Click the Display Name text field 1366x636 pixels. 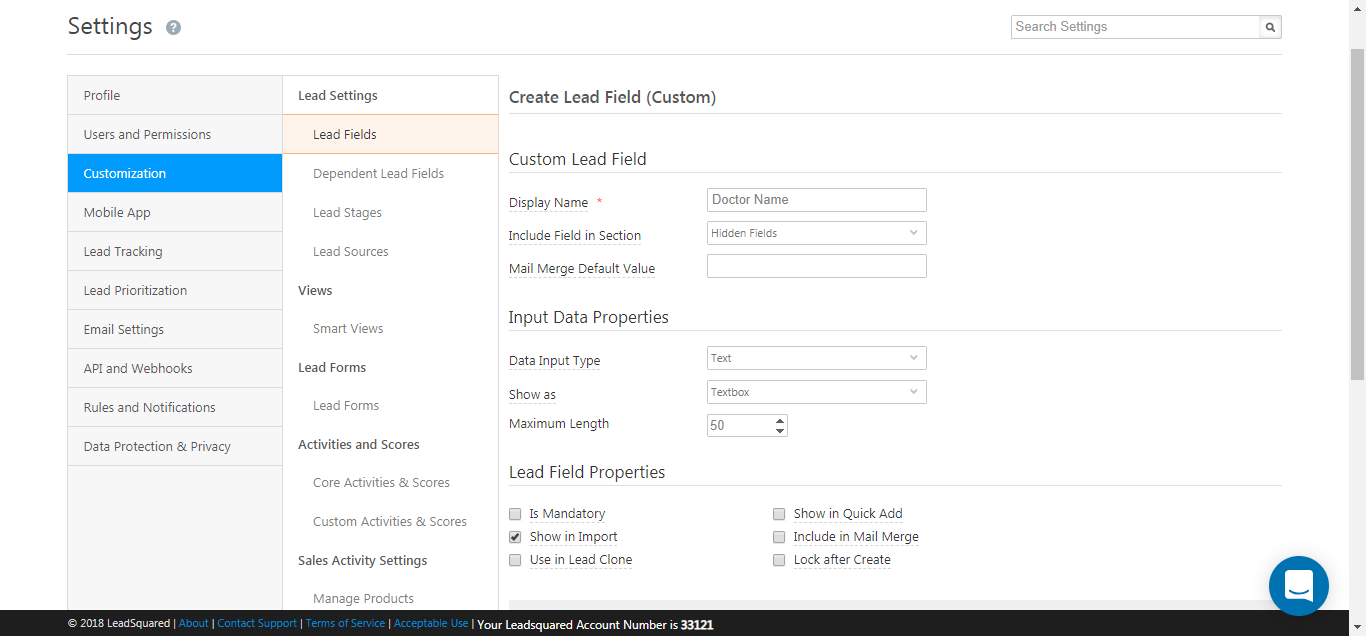[816, 200]
